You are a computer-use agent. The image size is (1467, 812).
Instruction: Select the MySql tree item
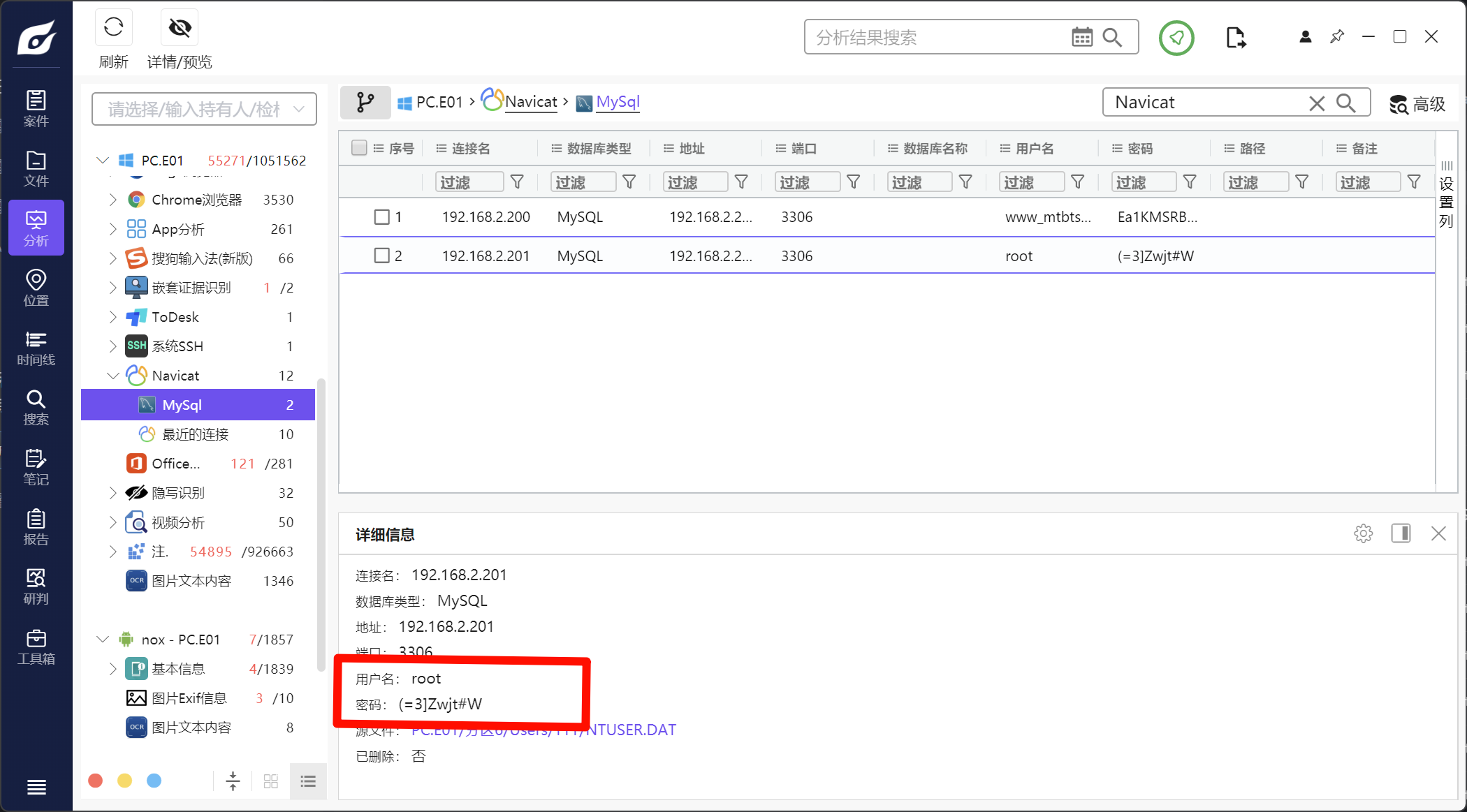[x=198, y=405]
